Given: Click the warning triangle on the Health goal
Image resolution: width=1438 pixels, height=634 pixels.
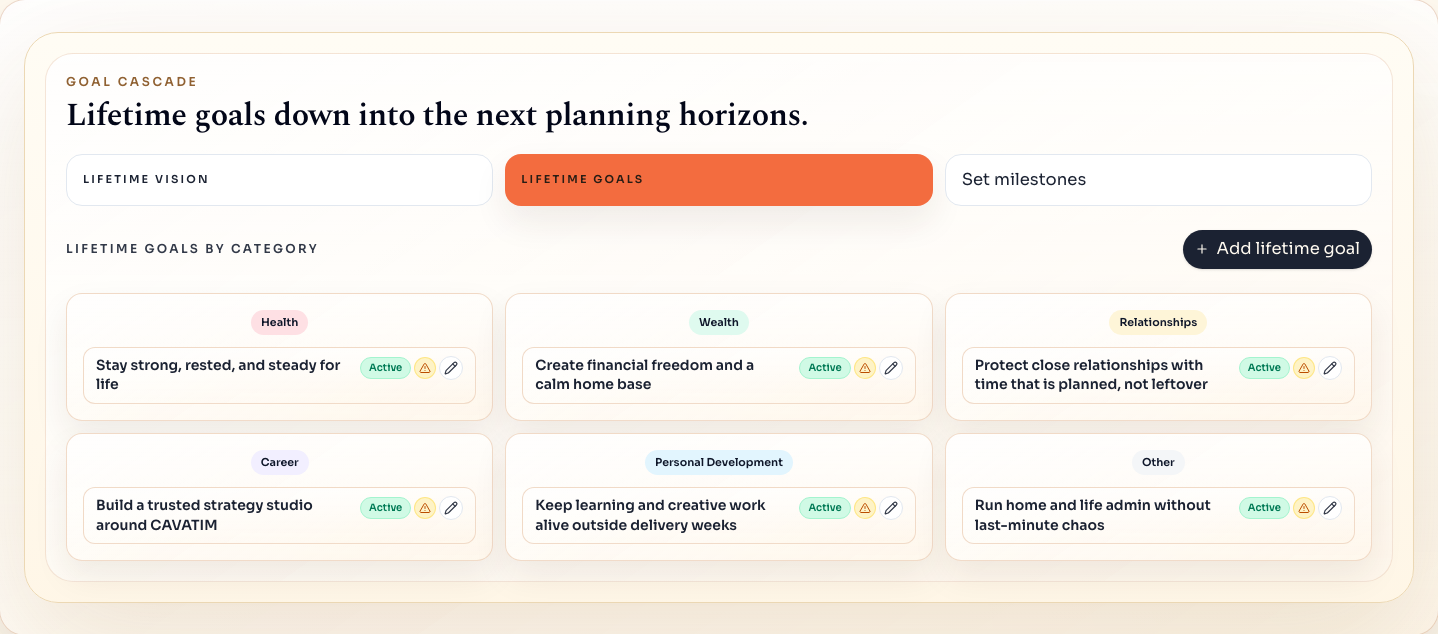Looking at the screenshot, I should pos(425,368).
